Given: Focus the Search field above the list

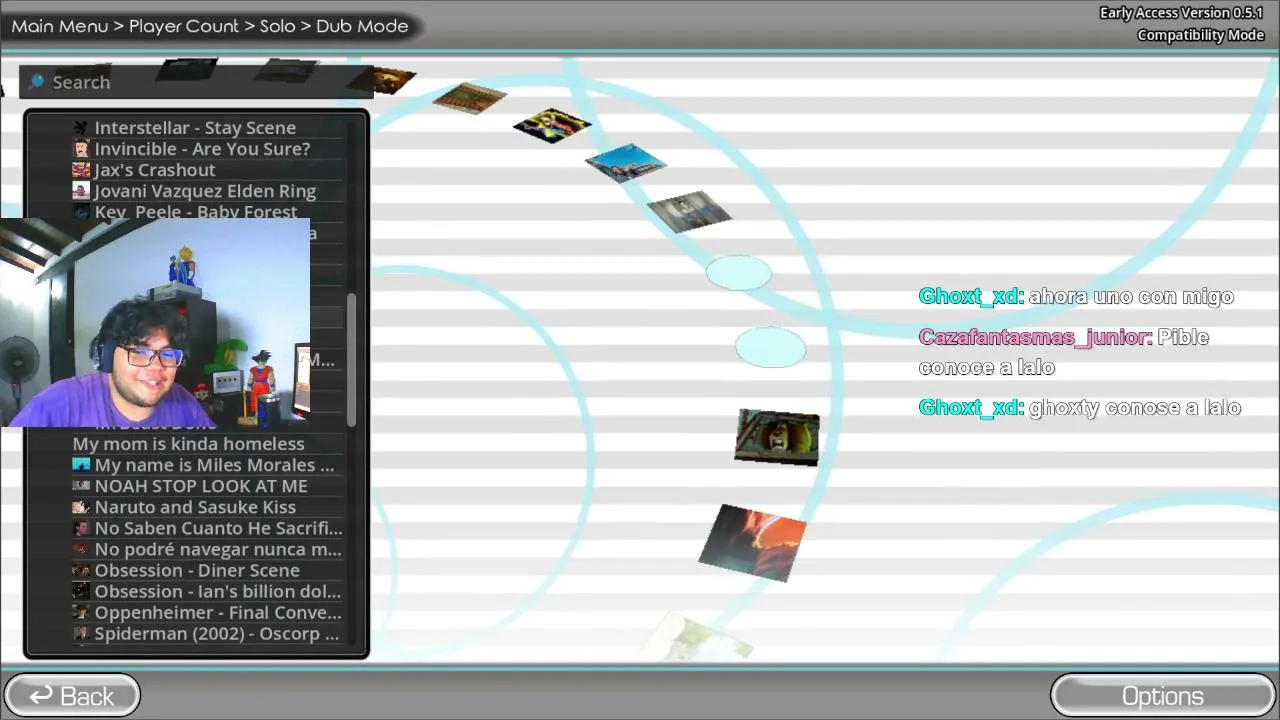Looking at the screenshot, I should [x=196, y=82].
